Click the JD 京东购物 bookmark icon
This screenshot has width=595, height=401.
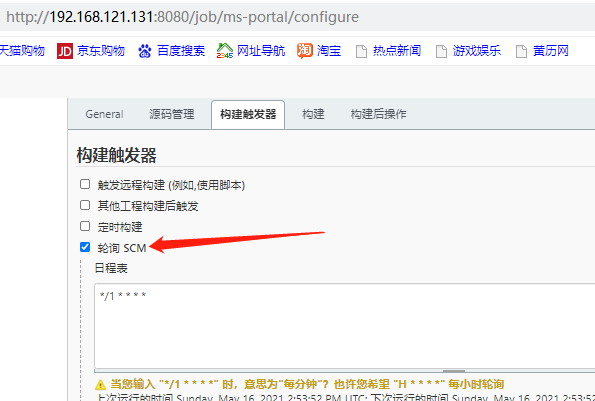point(65,51)
